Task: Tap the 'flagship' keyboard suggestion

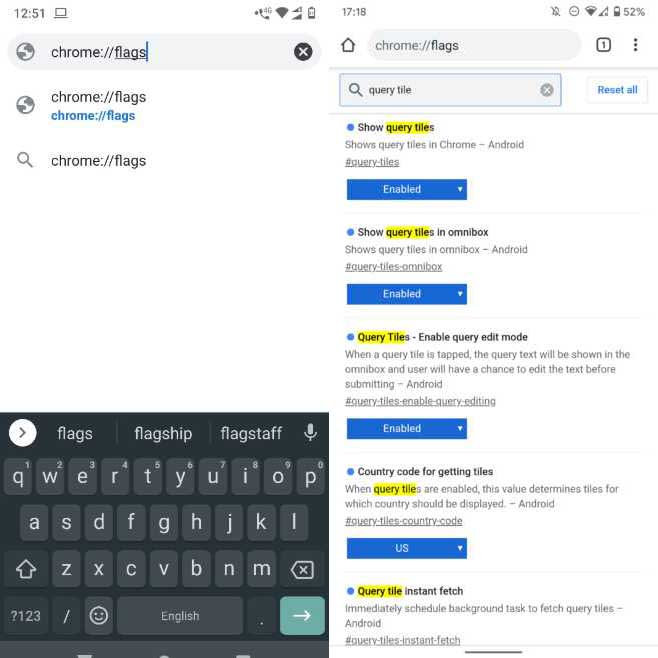Action: (163, 433)
